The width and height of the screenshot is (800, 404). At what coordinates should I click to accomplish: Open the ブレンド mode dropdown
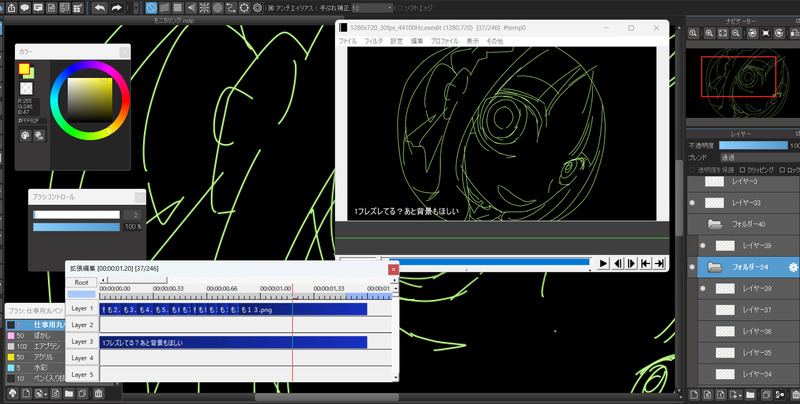[759, 158]
